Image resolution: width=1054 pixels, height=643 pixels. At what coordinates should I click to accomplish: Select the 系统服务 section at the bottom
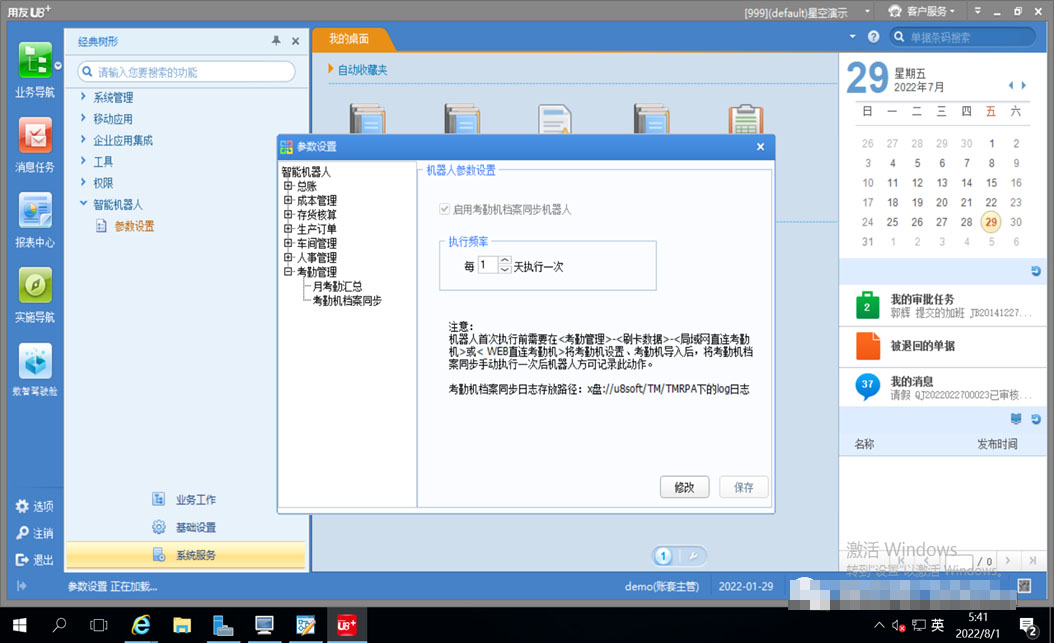(186, 555)
